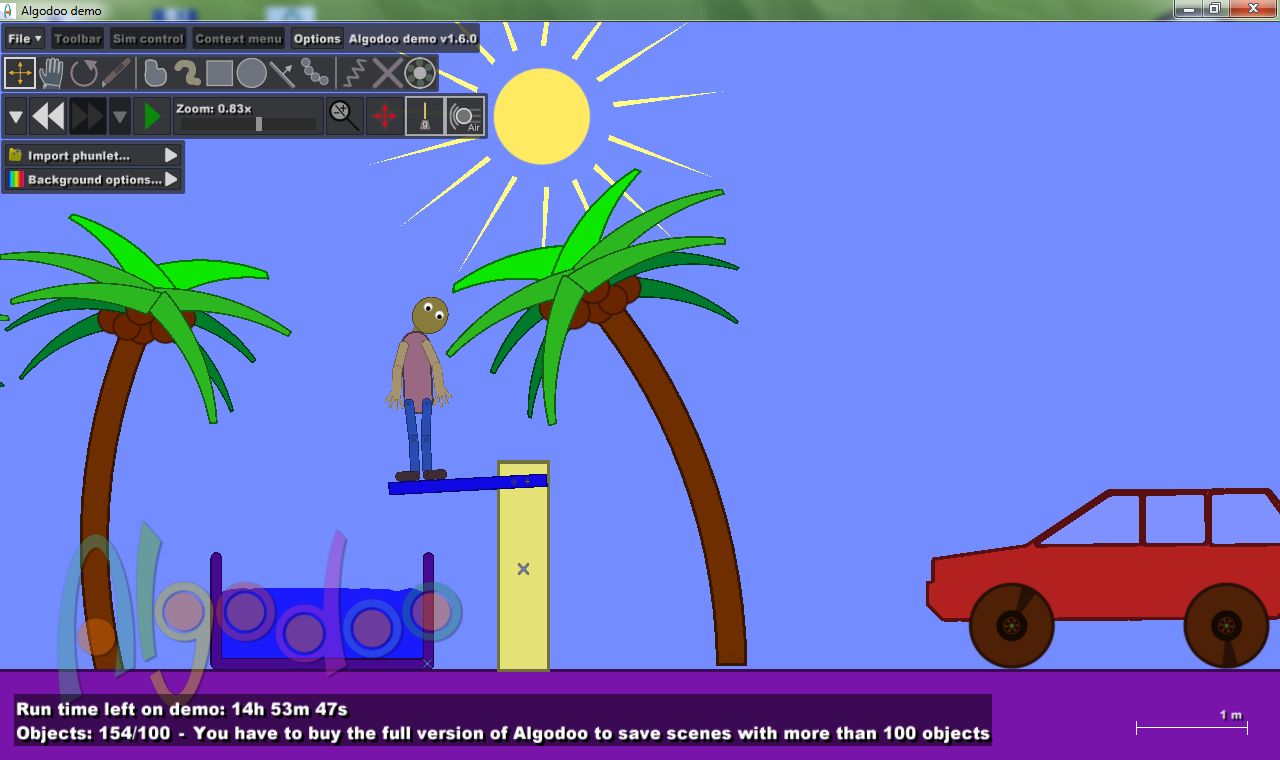
Task: Toggle gravity on or off
Action: 424,117
